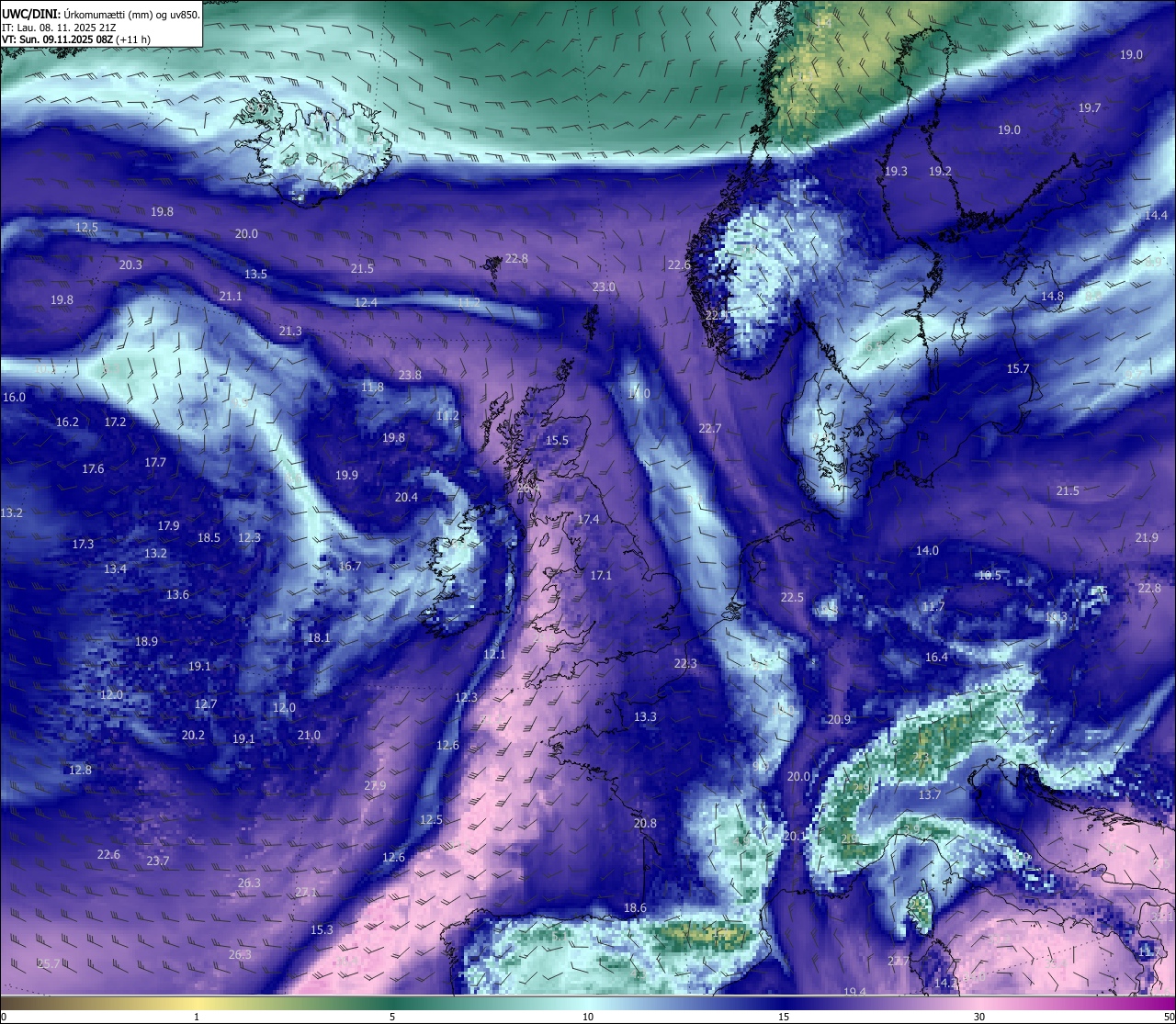The width and height of the screenshot is (1176, 1024).
Task: Click the 15.3 value label
Action: click(x=322, y=930)
